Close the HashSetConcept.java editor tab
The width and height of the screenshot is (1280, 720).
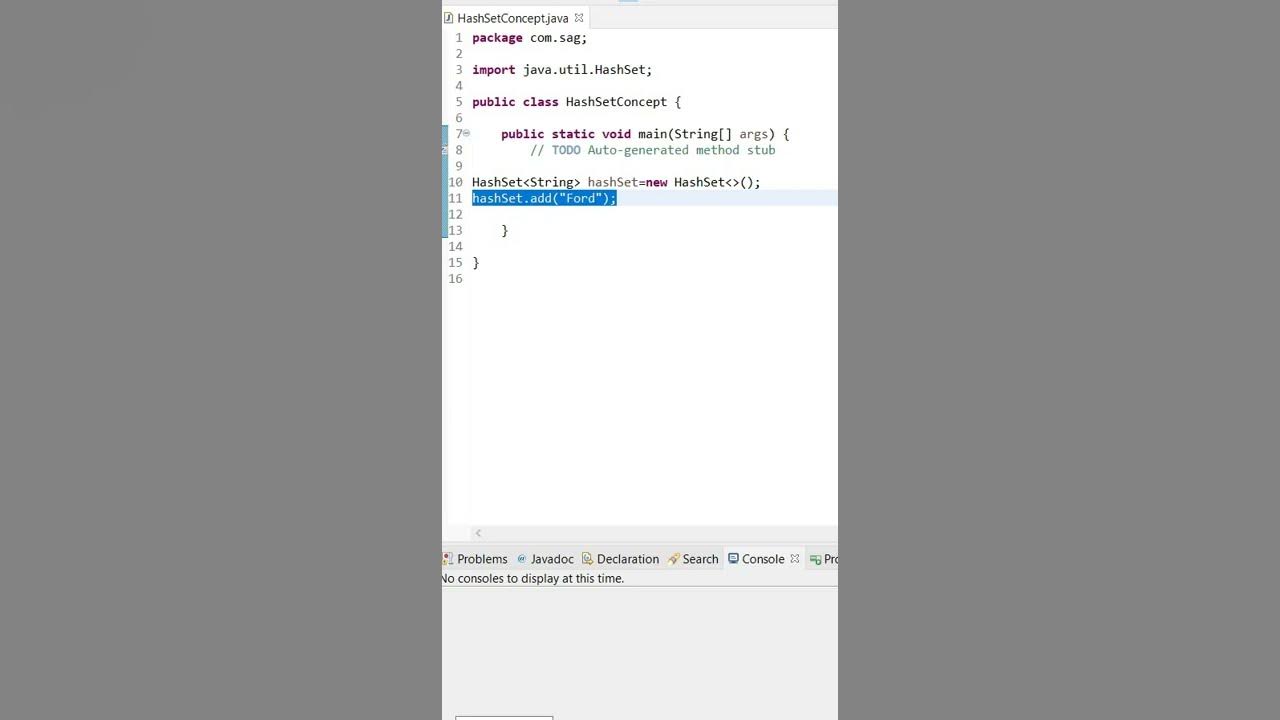(579, 18)
